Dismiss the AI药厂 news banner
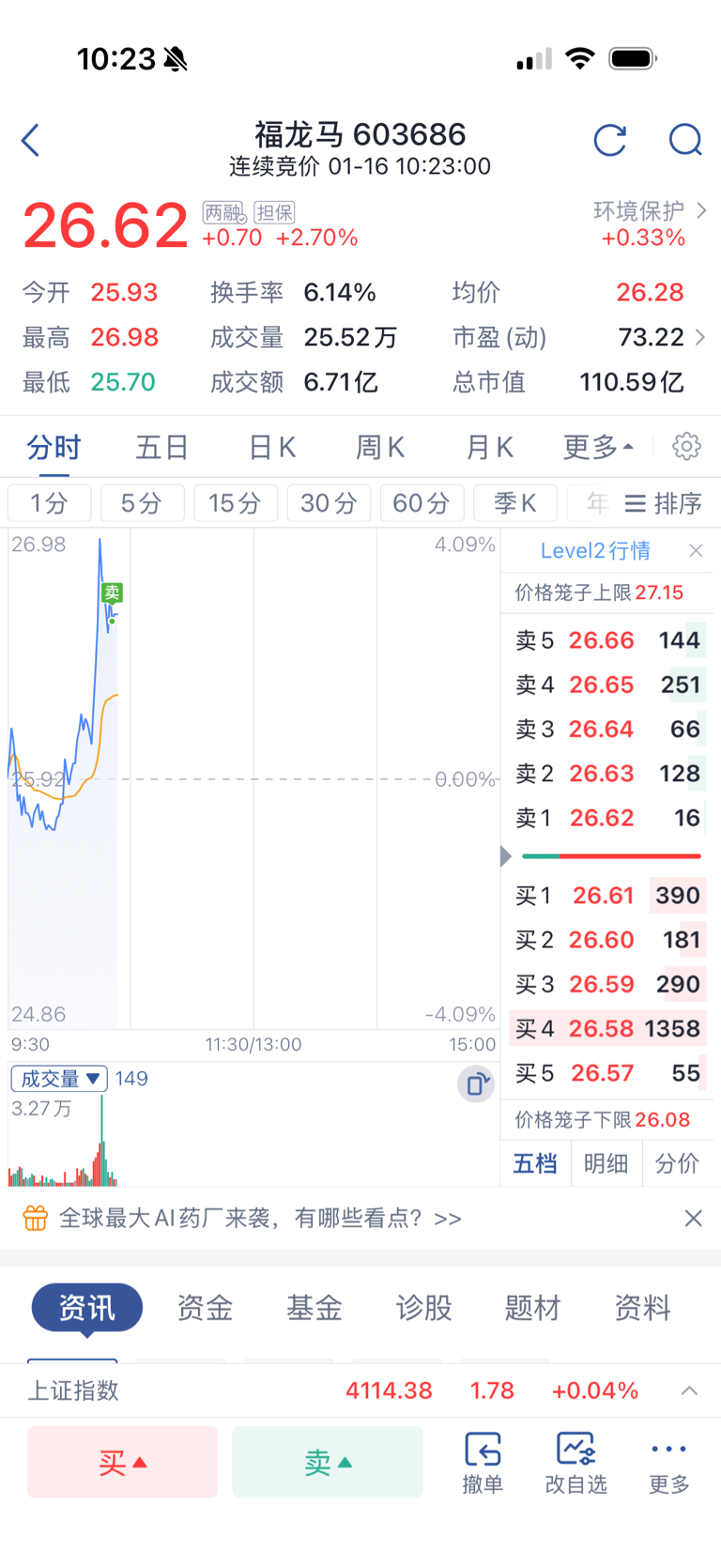Viewport: 721px width, 1568px height. click(x=694, y=1218)
